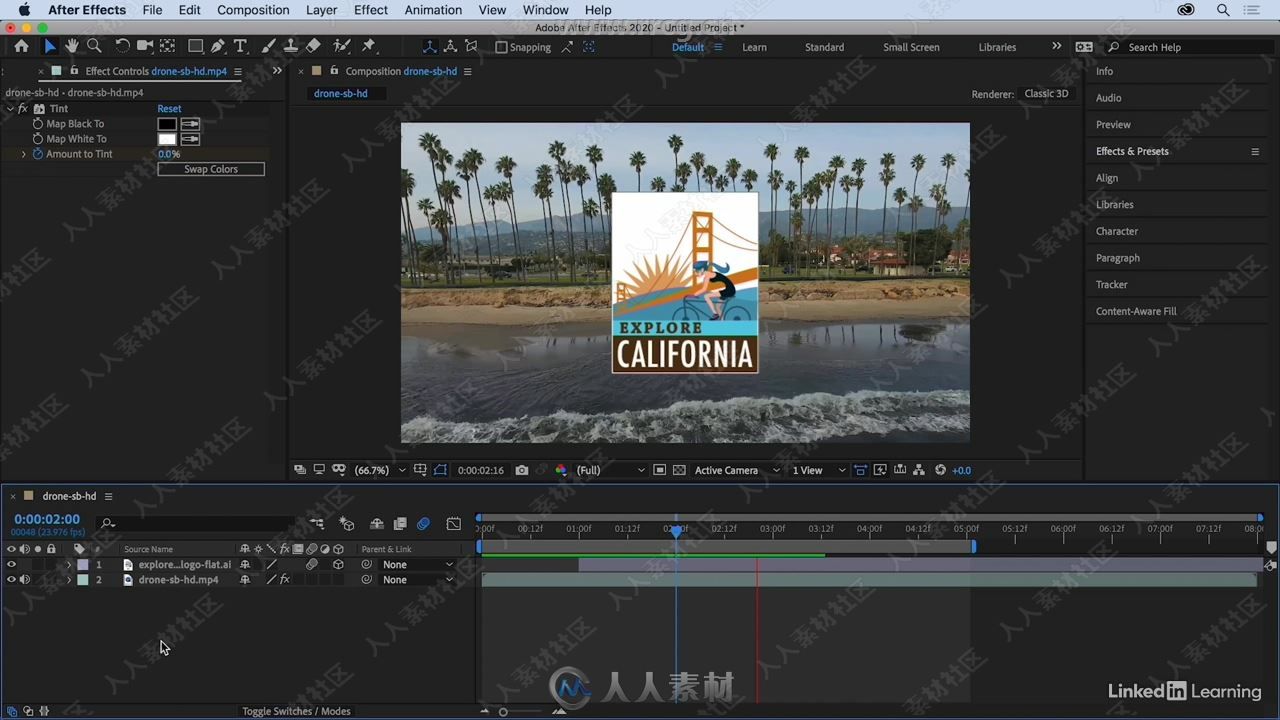Open 1 View layout dropdown
Image resolution: width=1280 pixels, height=720 pixels.
[818, 470]
